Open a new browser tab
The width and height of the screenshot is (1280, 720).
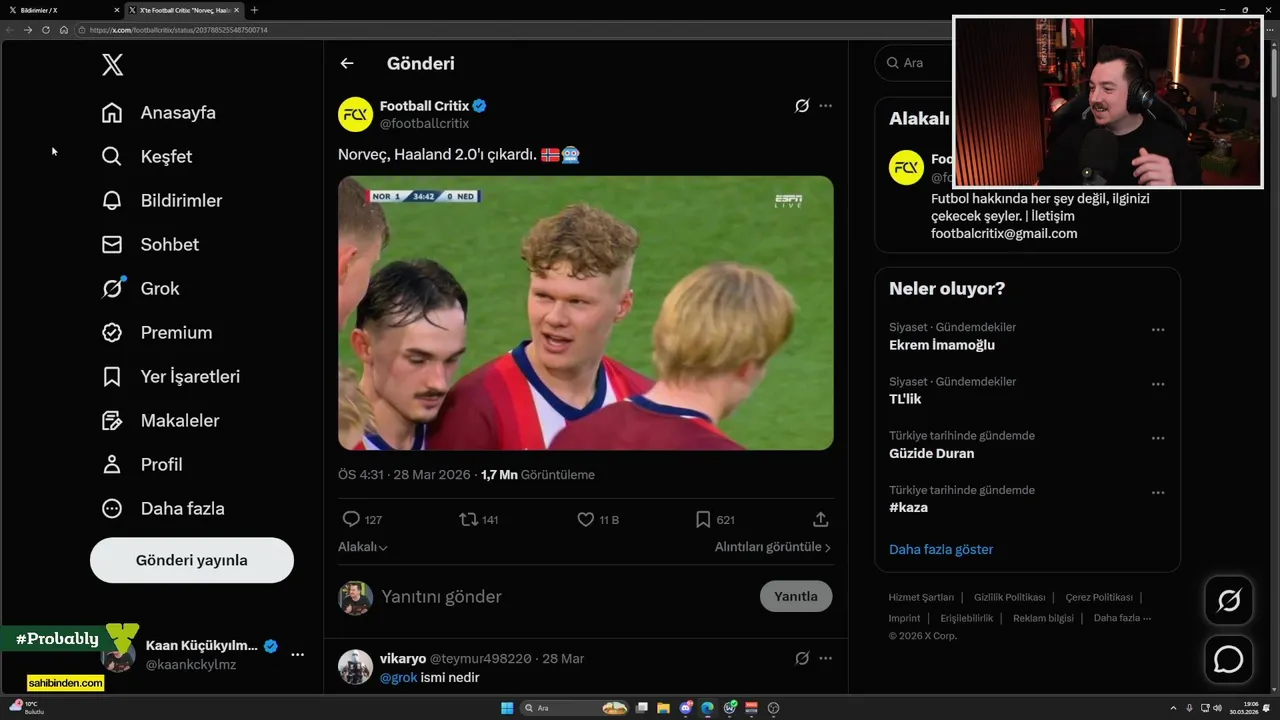254,10
